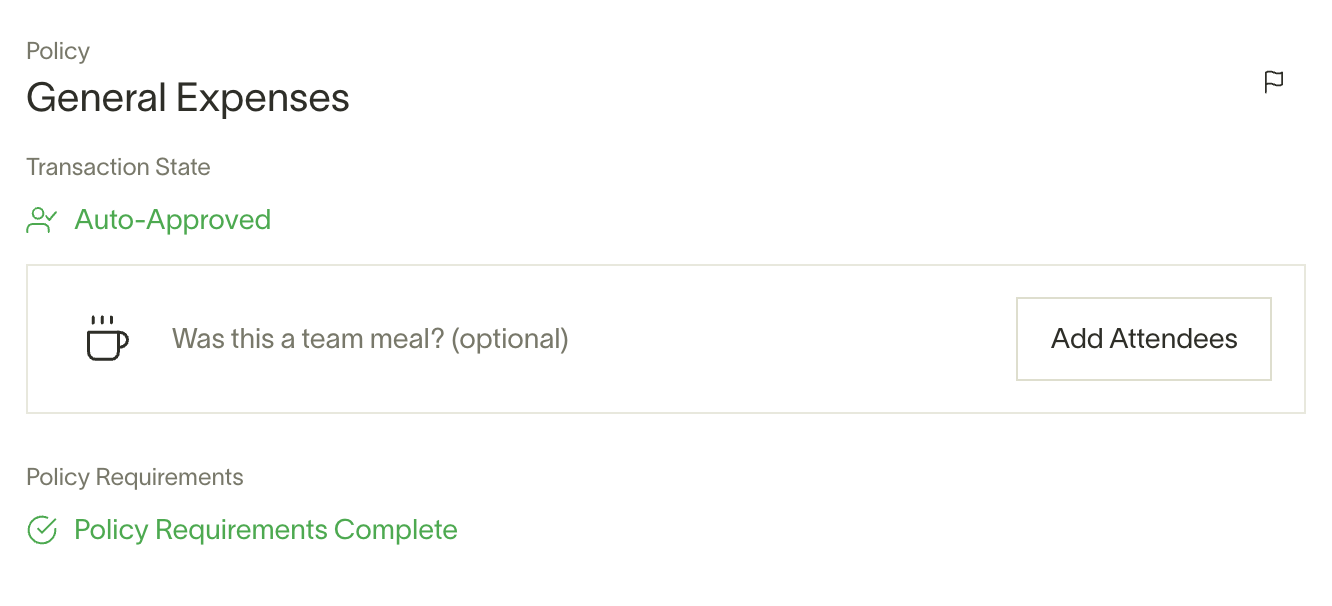Click the word 'Attendees' on the button
The image size is (1332, 606).
click(1173, 339)
